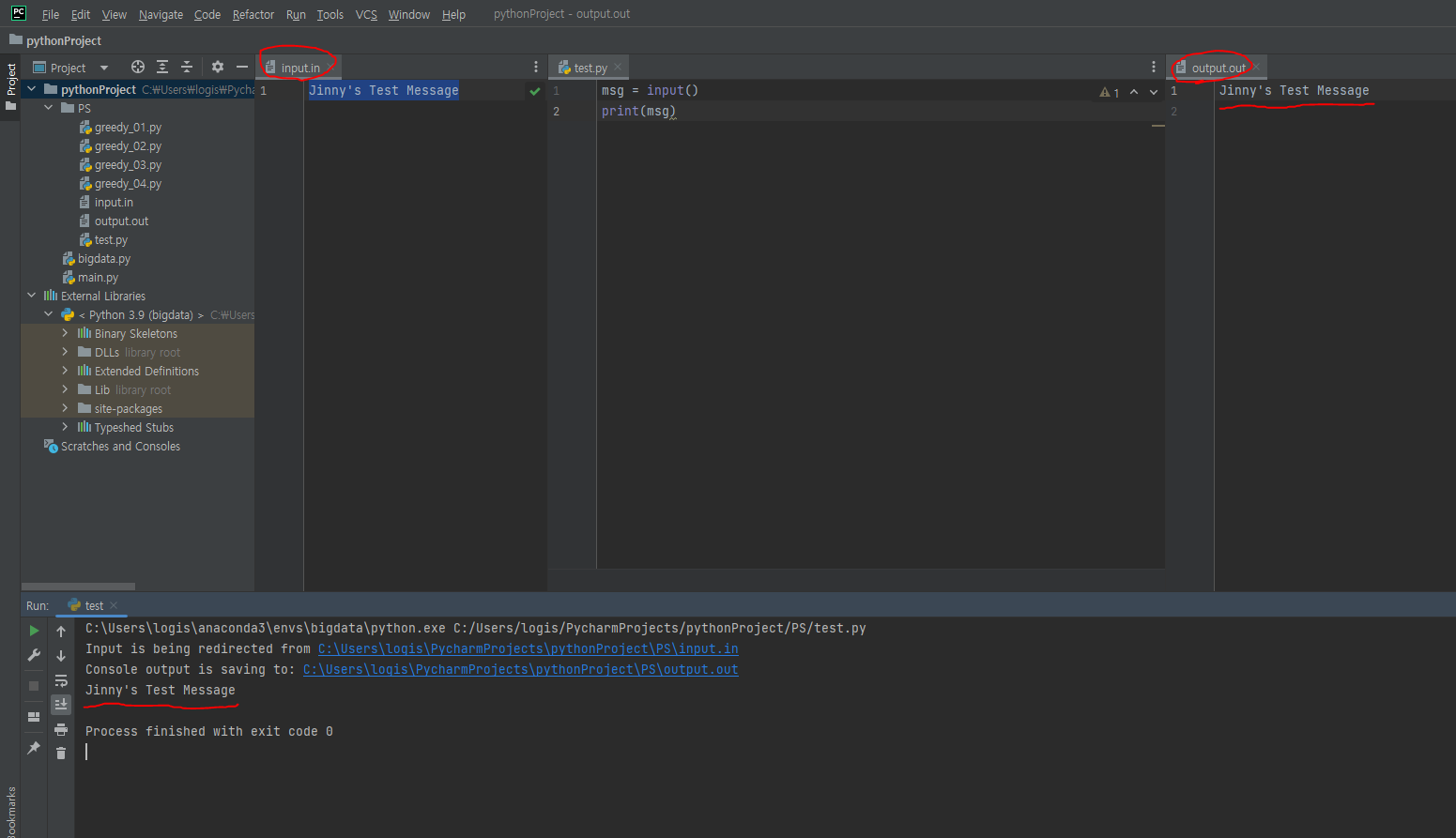Select greedy_03.py in project tree
The height and width of the screenshot is (838, 1456).
pyautogui.click(x=128, y=164)
